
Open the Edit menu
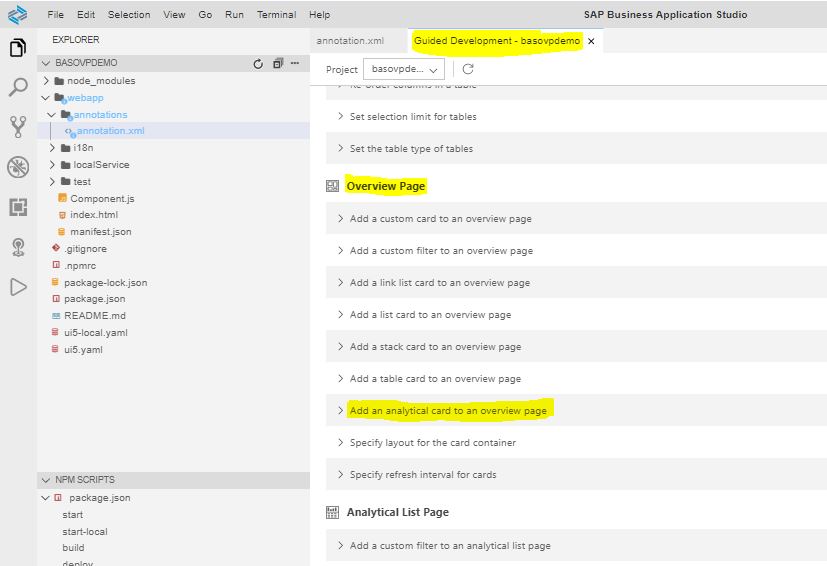coord(86,15)
